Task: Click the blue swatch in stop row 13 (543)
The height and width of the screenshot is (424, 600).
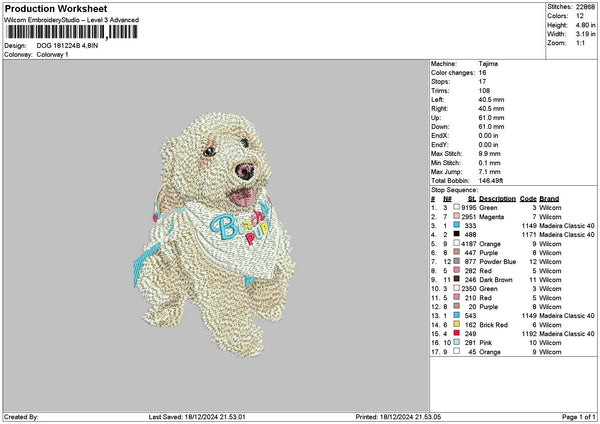Action: (x=457, y=315)
